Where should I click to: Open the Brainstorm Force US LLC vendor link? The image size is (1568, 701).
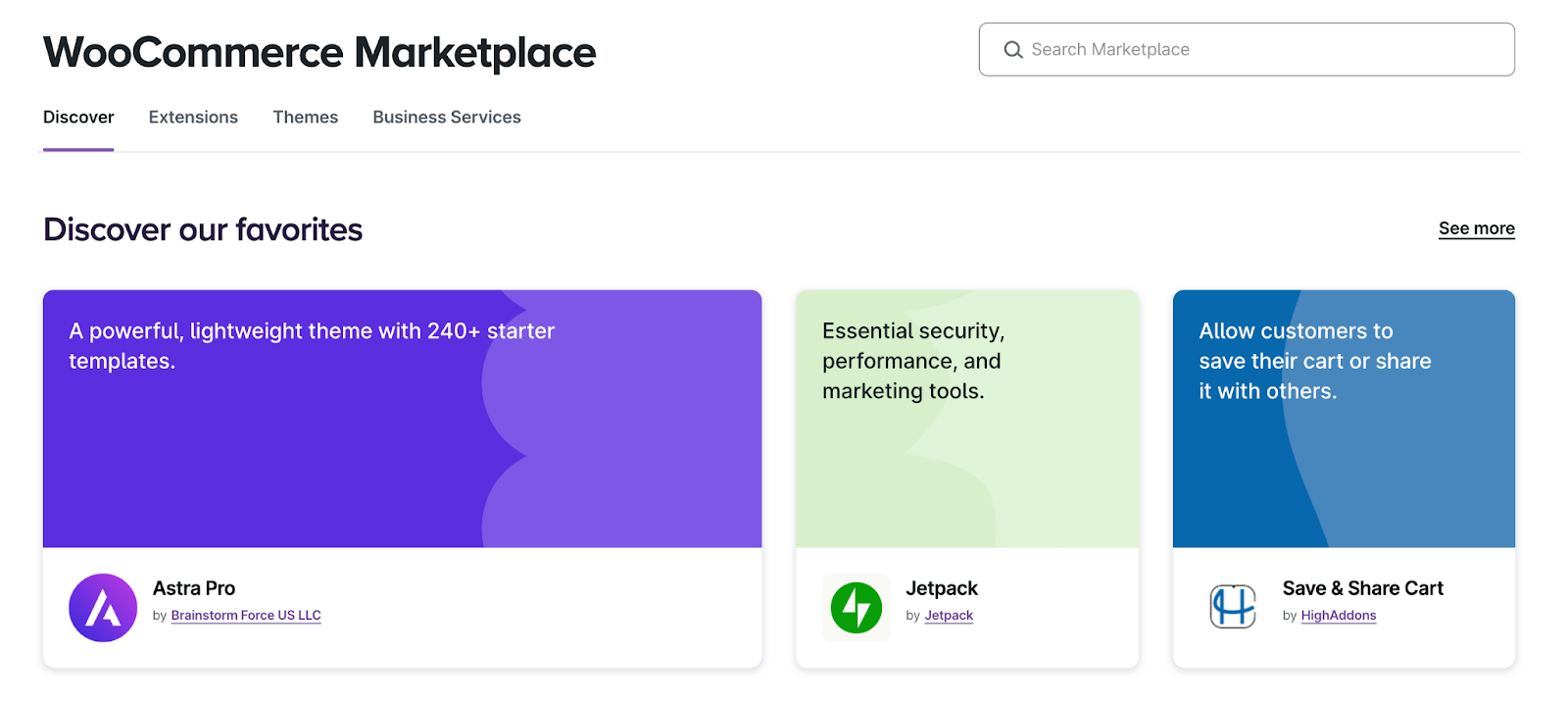pos(246,616)
